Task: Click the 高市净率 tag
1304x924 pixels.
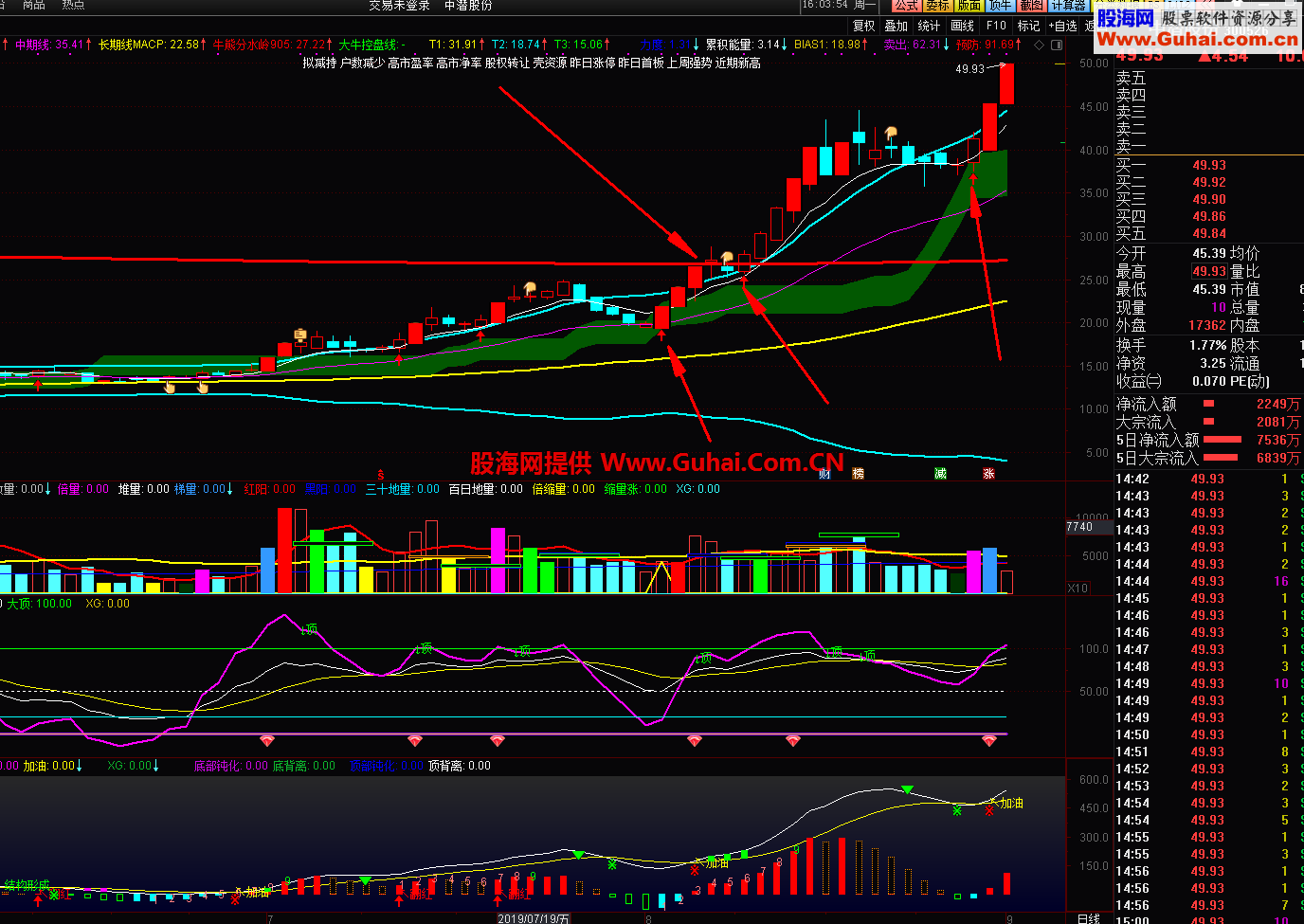Action: [x=459, y=63]
